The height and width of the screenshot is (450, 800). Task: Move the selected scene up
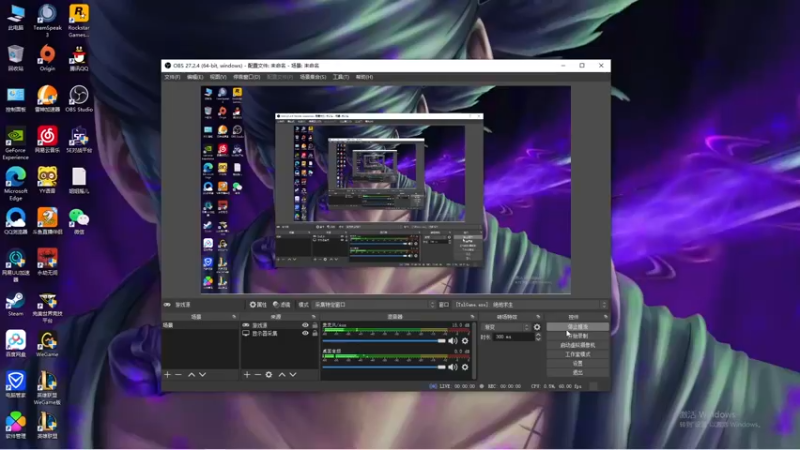191,374
